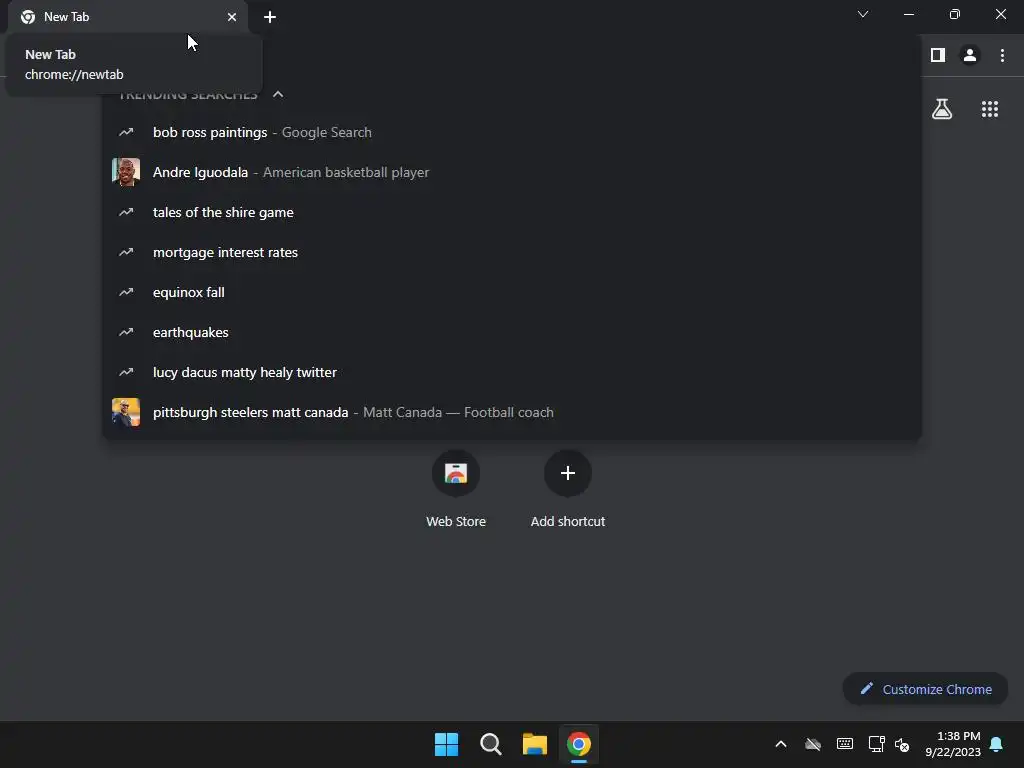1024x768 pixels.
Task: Click trending arrow icon beside 'equinox fall'
Action: (x=126, y=292)
